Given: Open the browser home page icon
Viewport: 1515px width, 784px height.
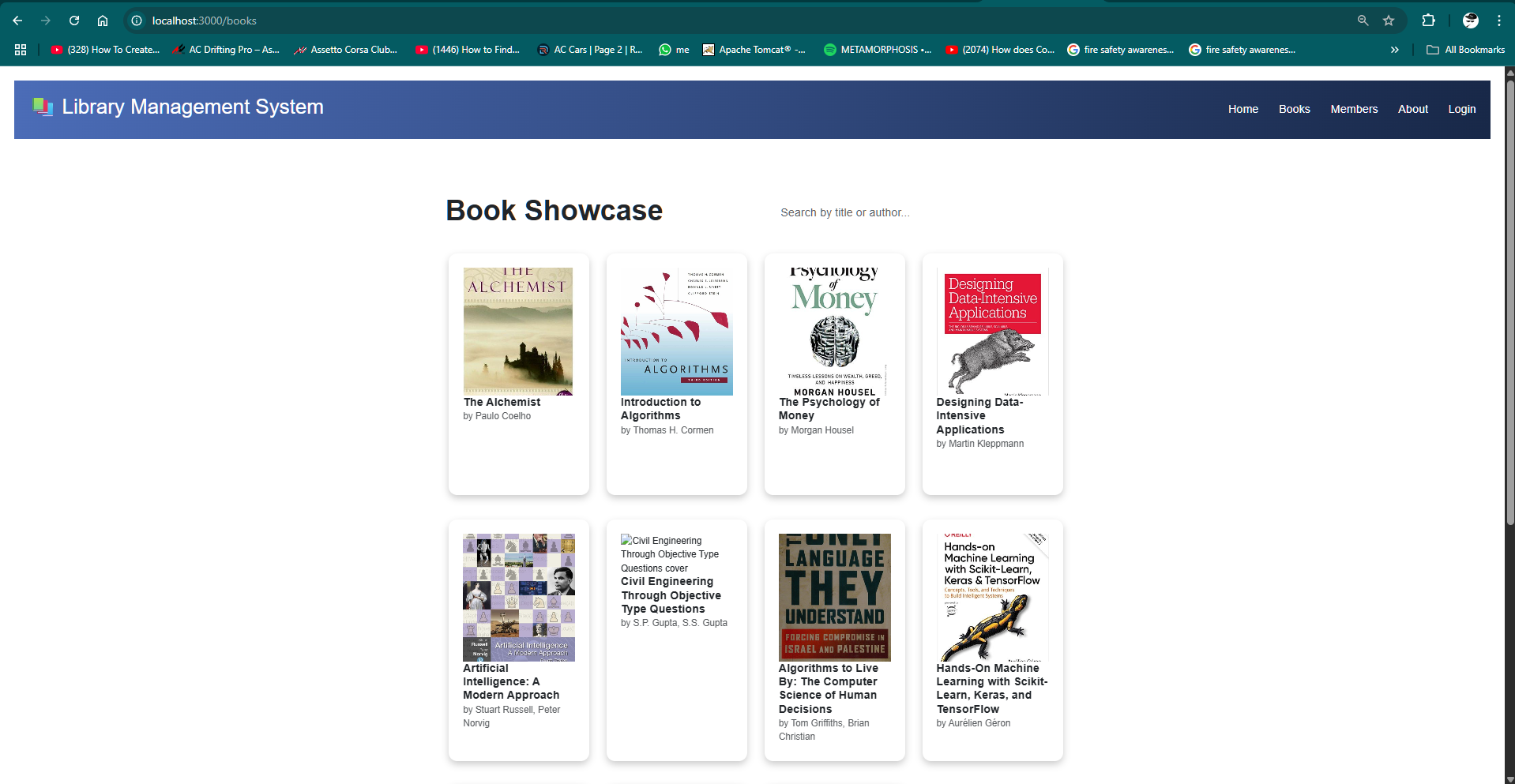Looking at the screenshot, I should click(x=103, y=21).
